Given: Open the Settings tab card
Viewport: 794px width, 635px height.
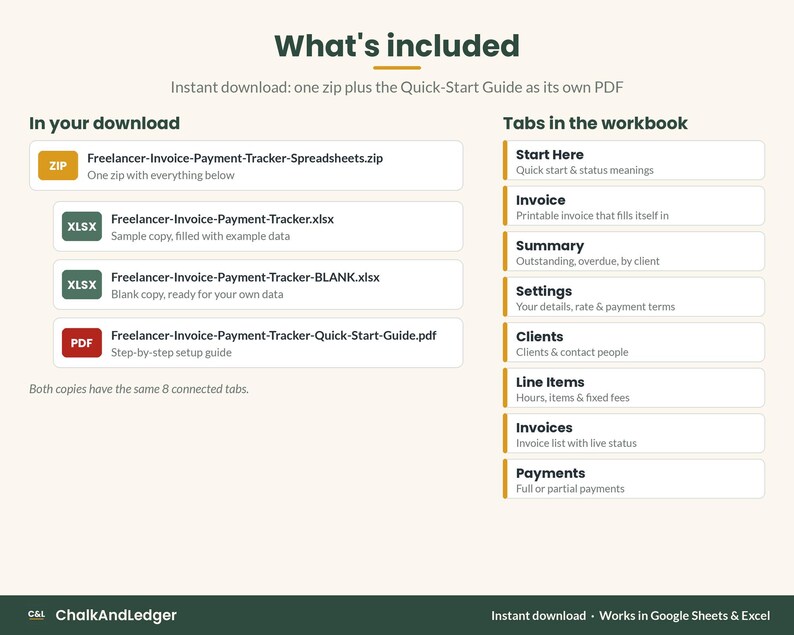Looking at the screenshot, I should [633, 297].
